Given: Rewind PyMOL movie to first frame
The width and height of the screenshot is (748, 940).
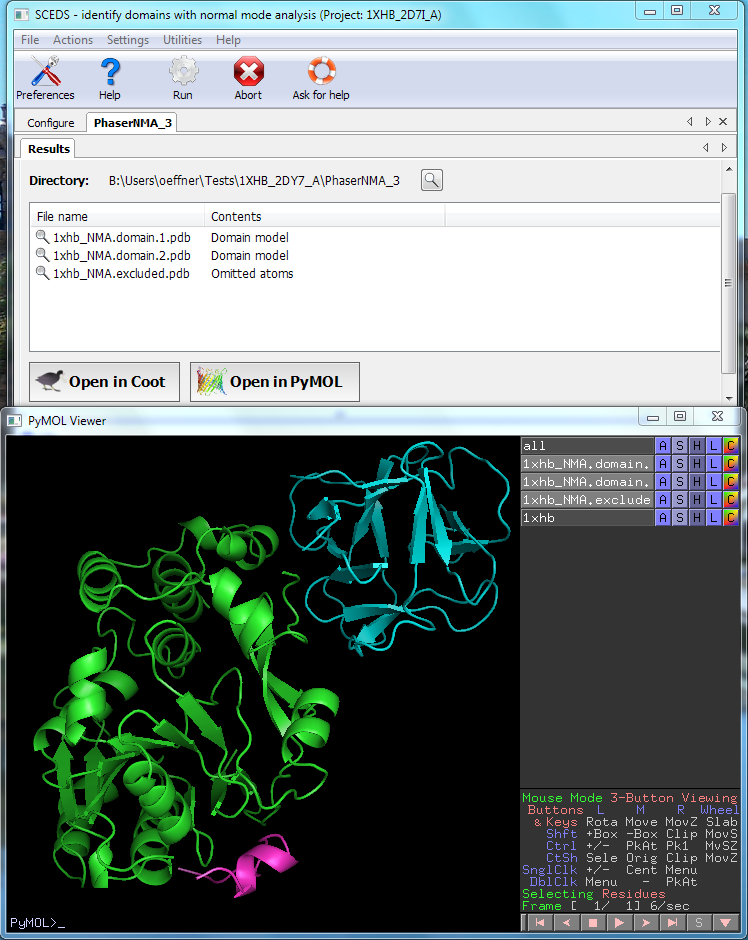Looking at the screenshot, I should pos(539,922).
